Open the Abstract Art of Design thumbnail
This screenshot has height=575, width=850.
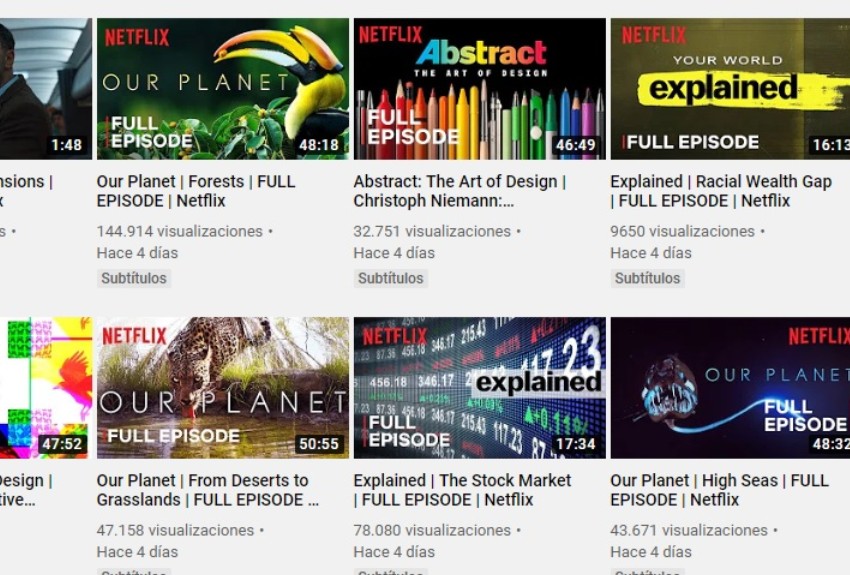(x=480, y=89)
